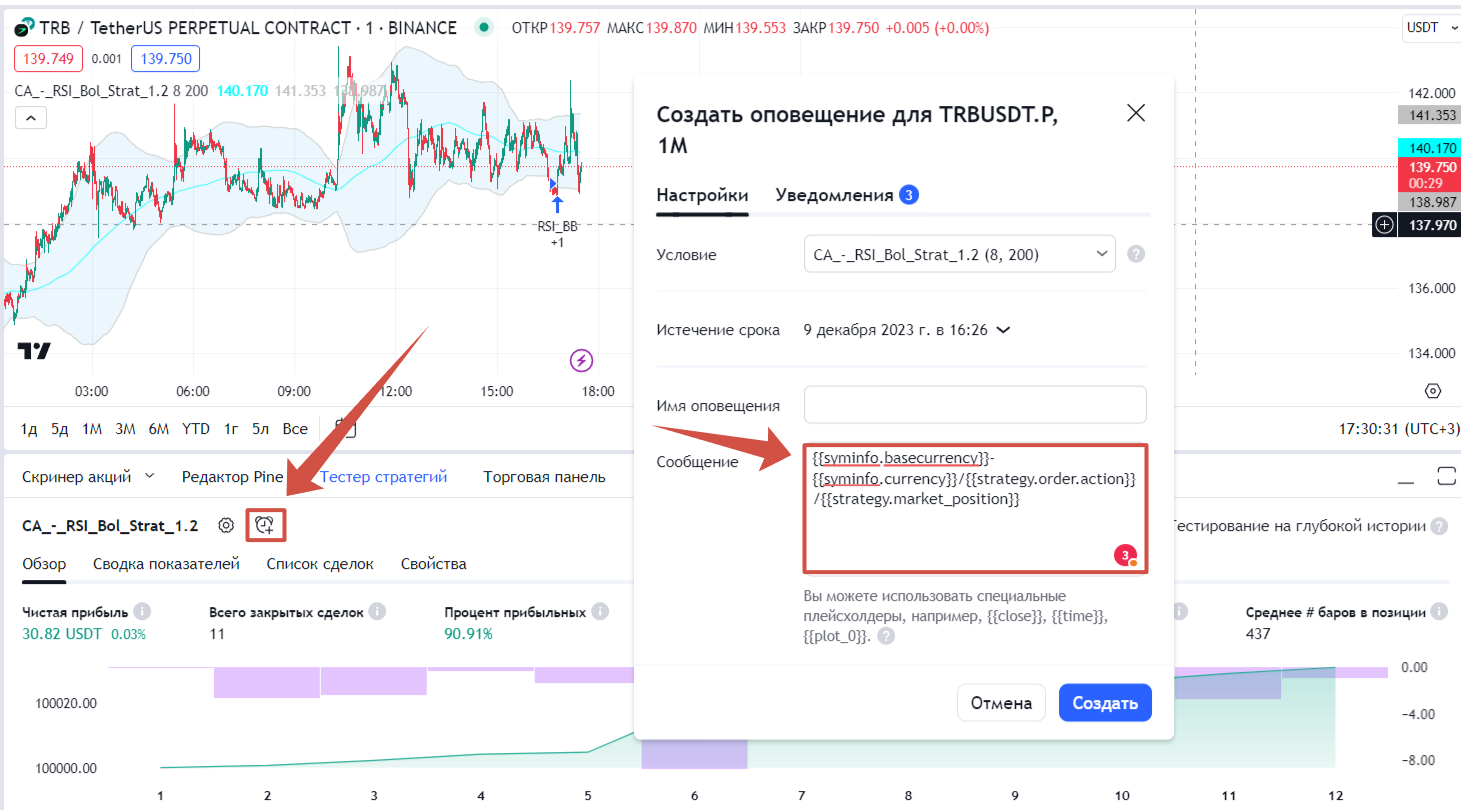
Task: Focus the Имя оповещения input field
Action: tap(975, 405)
